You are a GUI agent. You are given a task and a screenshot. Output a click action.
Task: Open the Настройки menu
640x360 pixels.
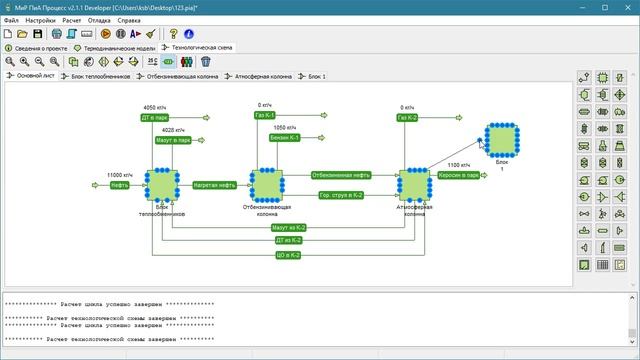point(40,20)
